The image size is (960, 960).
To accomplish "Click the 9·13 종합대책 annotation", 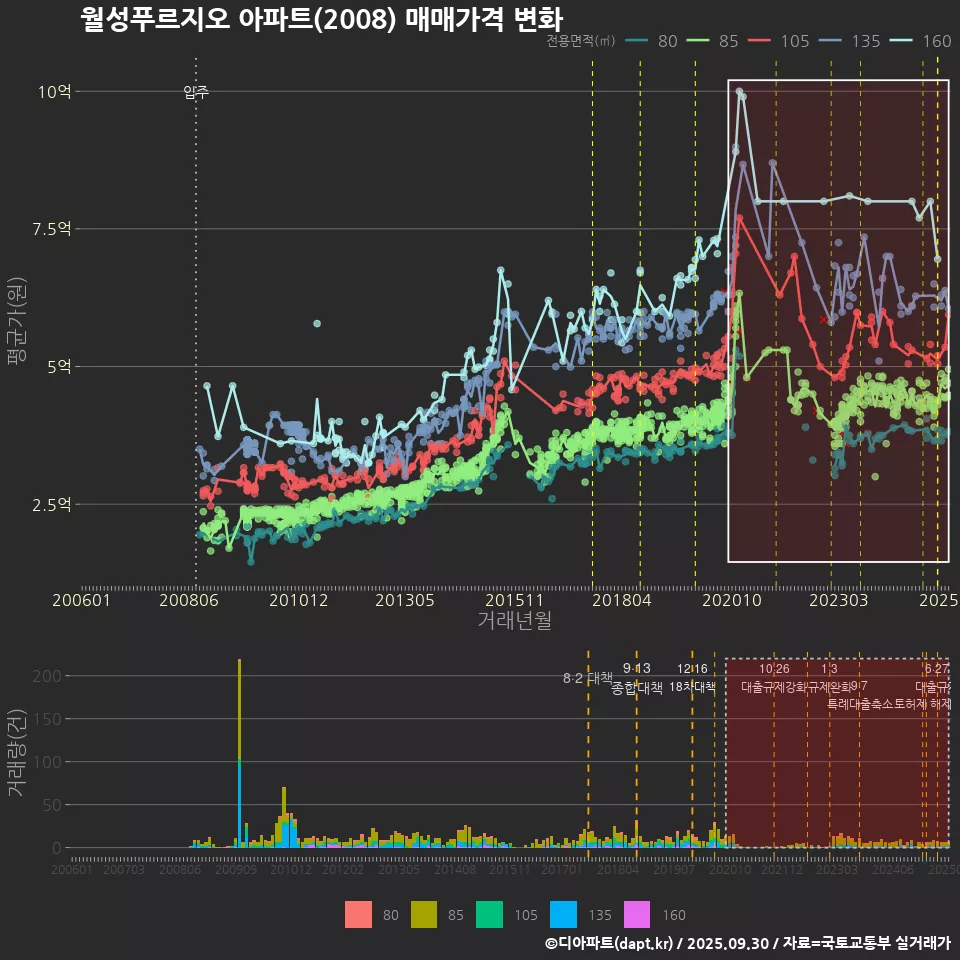I will click(x=637, y=678).
